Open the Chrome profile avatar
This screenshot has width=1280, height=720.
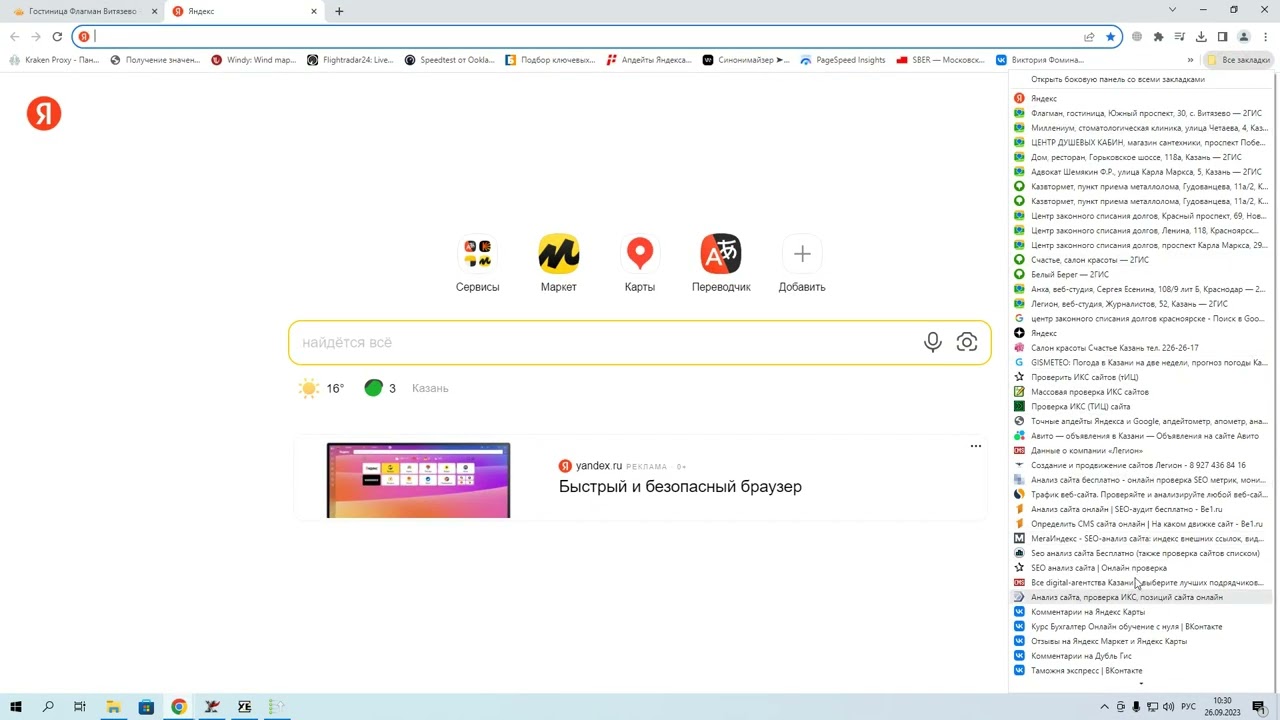point(1244,37)
